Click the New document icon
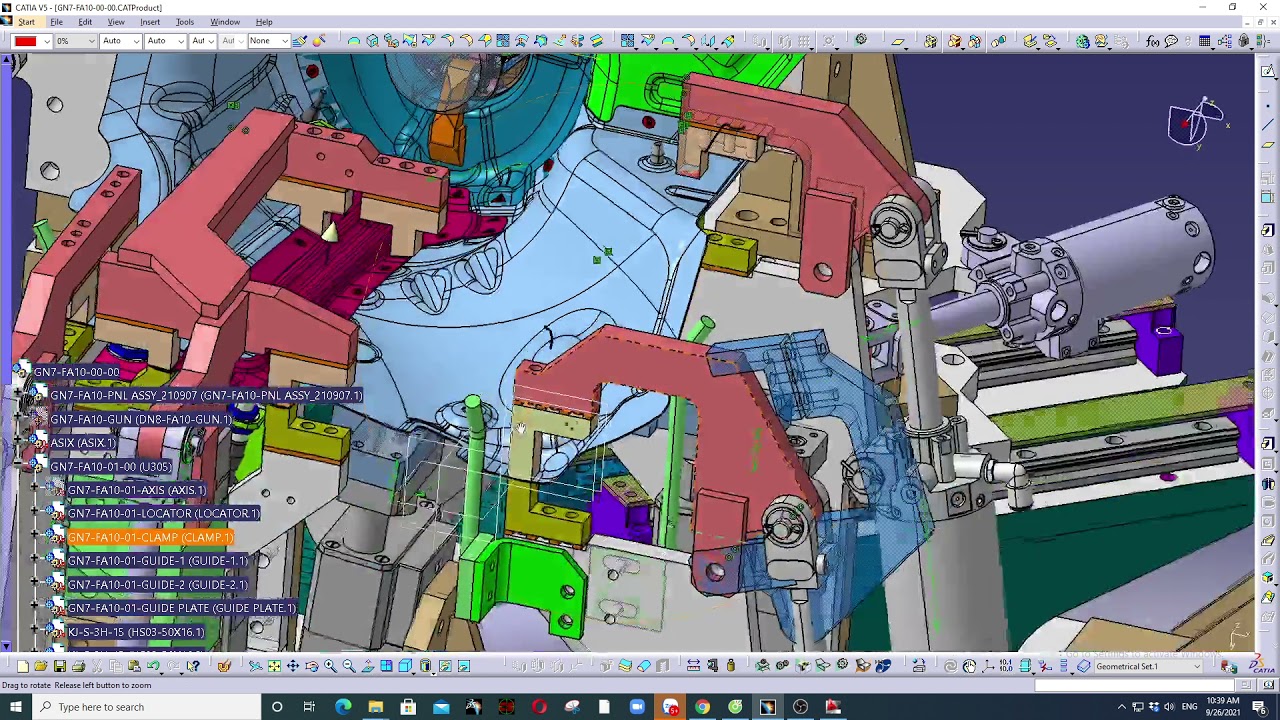Image resolution: width=1280 pixels, height=720 pixels. [x=22, y=666]
